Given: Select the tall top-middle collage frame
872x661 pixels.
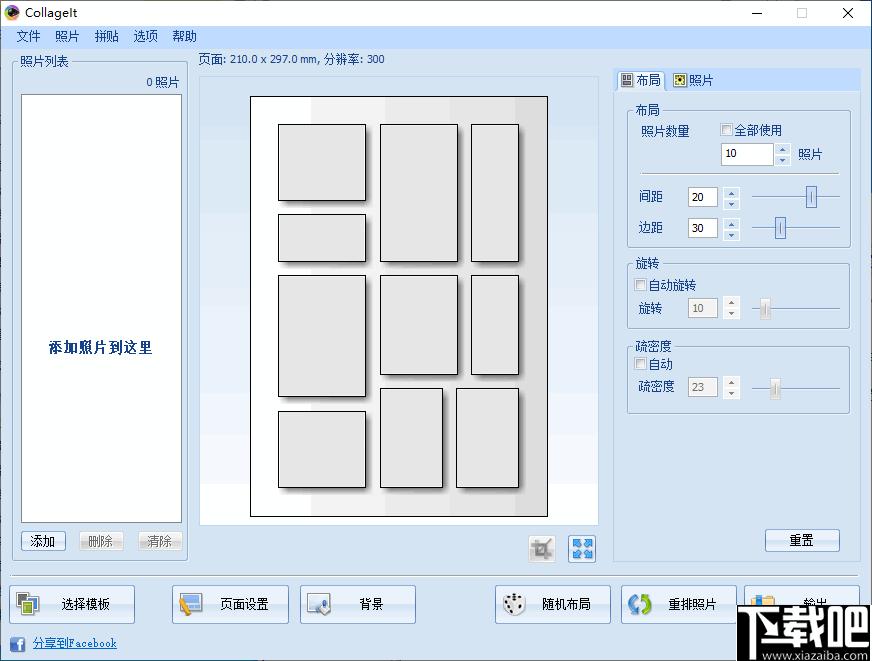Looking at the screenshot, I should pos(419,192).
